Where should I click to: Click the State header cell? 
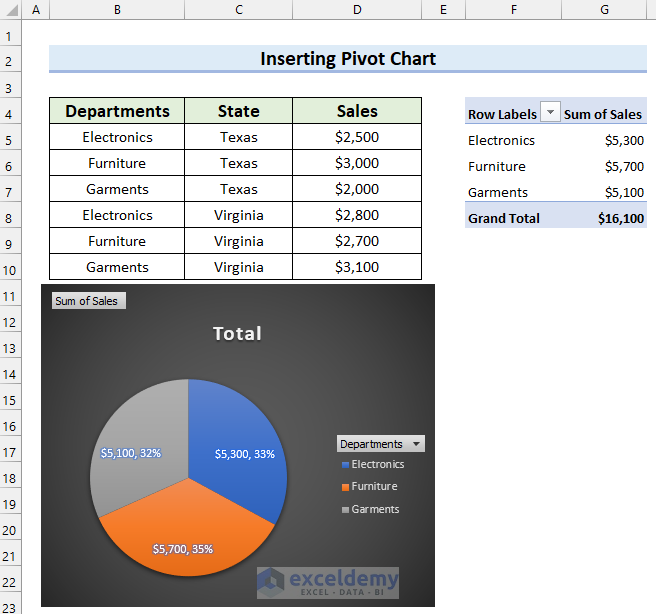click(x=238, y=111)
